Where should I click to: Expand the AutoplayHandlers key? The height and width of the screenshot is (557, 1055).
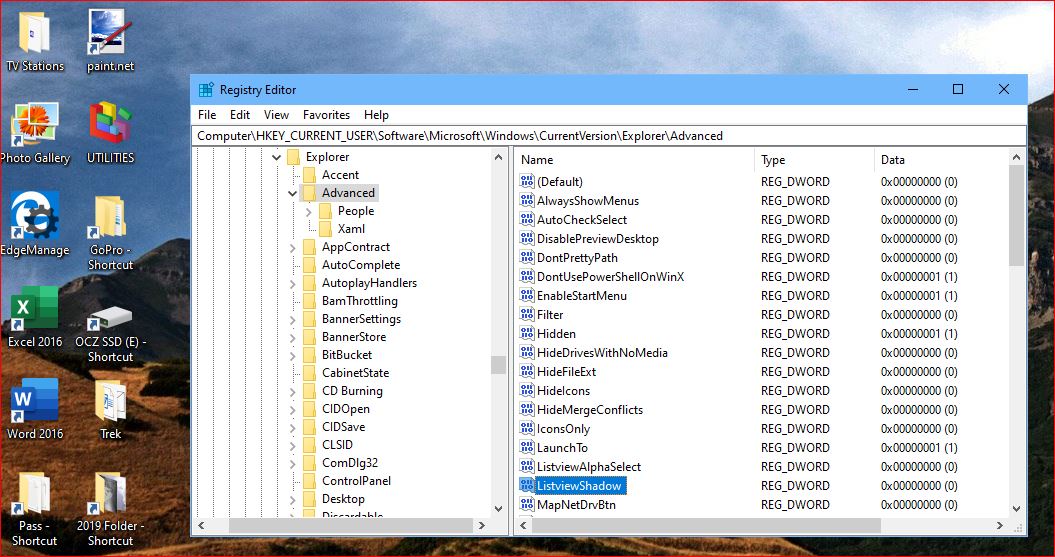[293, 283]
